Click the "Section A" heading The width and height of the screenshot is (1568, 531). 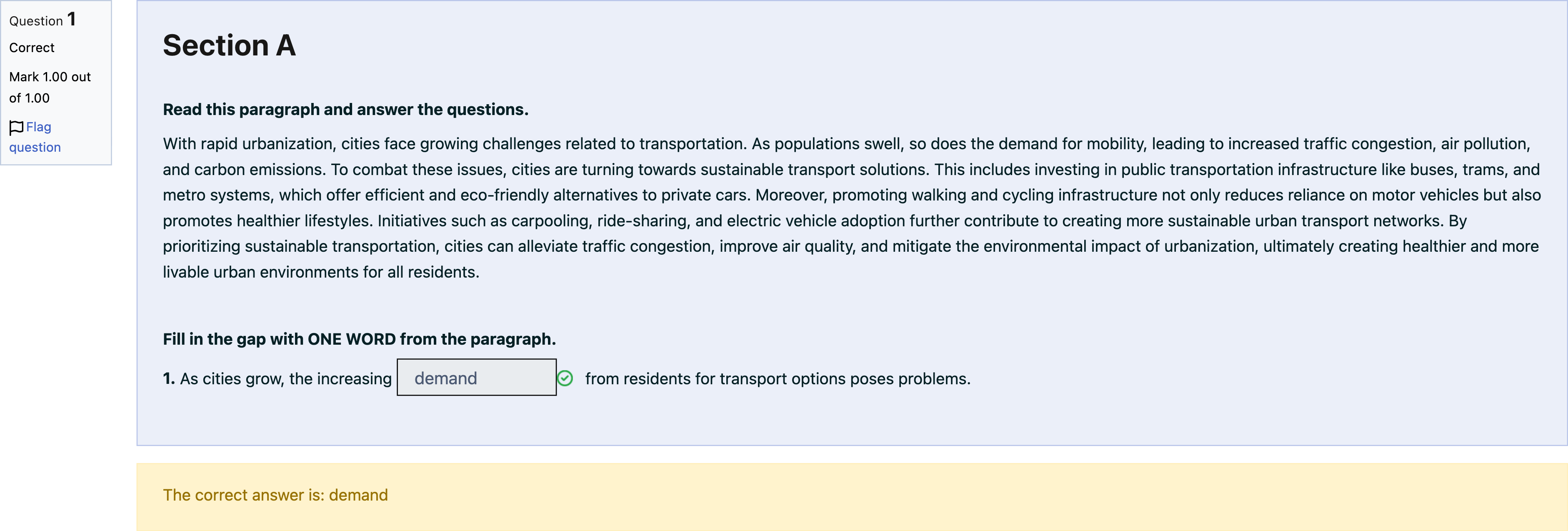(x=229, y=46)
